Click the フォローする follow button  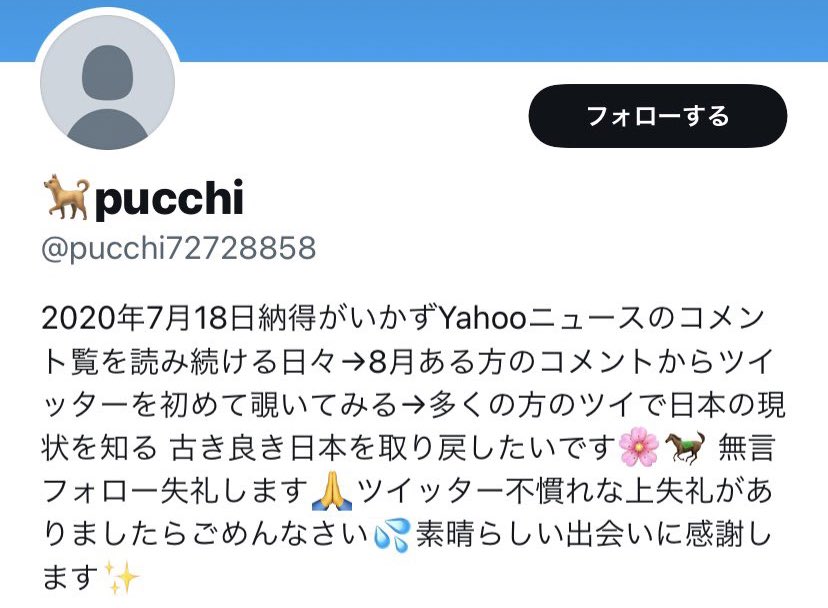657,116
